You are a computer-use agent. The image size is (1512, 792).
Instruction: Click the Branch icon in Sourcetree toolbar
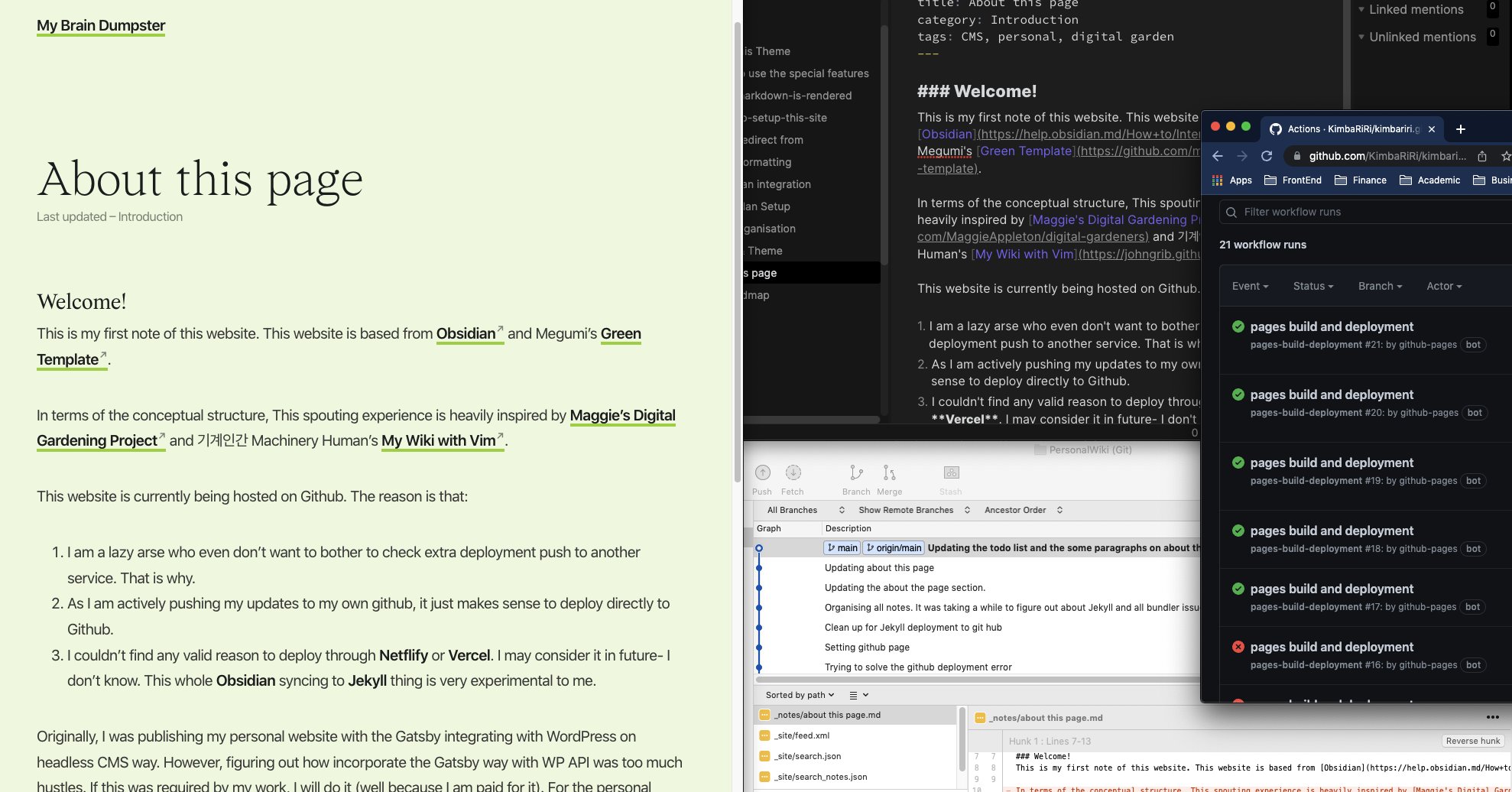[x=856, y=473]
